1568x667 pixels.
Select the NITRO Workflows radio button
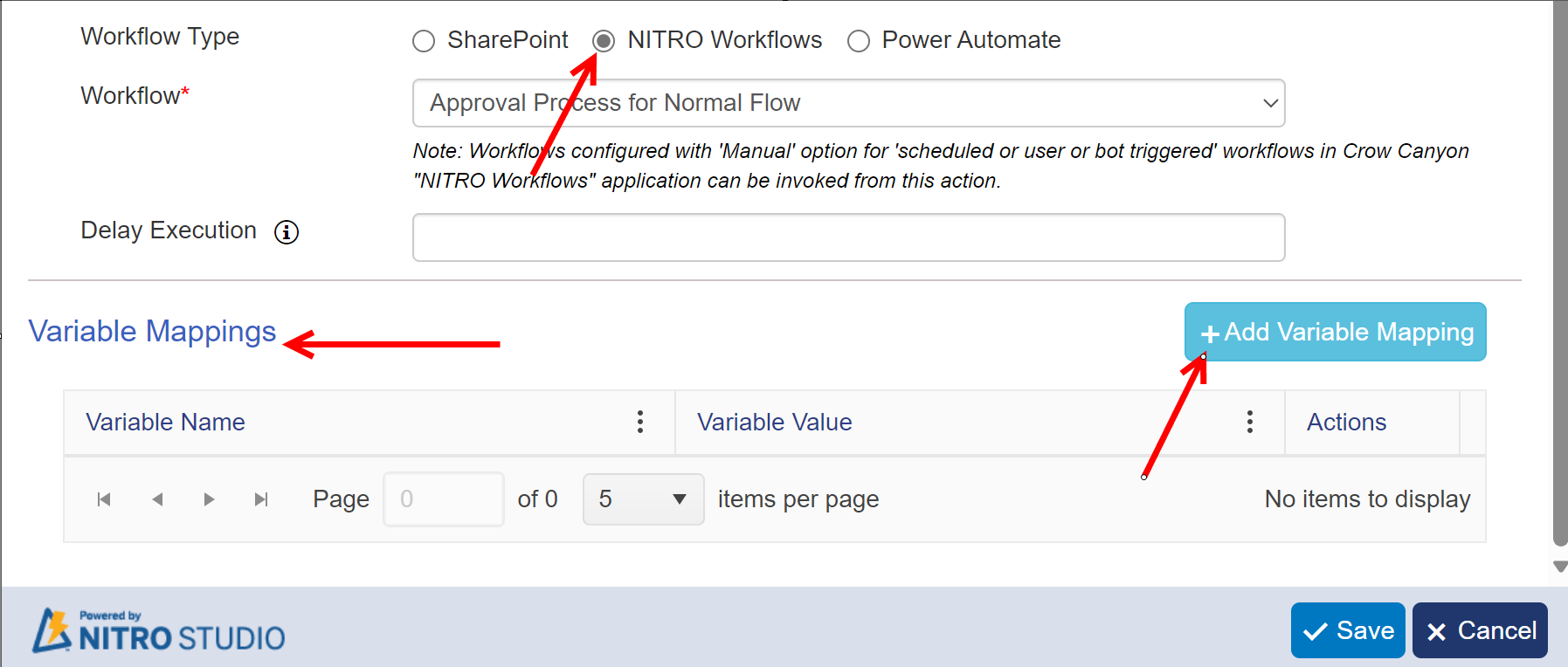tap(604, 41)
